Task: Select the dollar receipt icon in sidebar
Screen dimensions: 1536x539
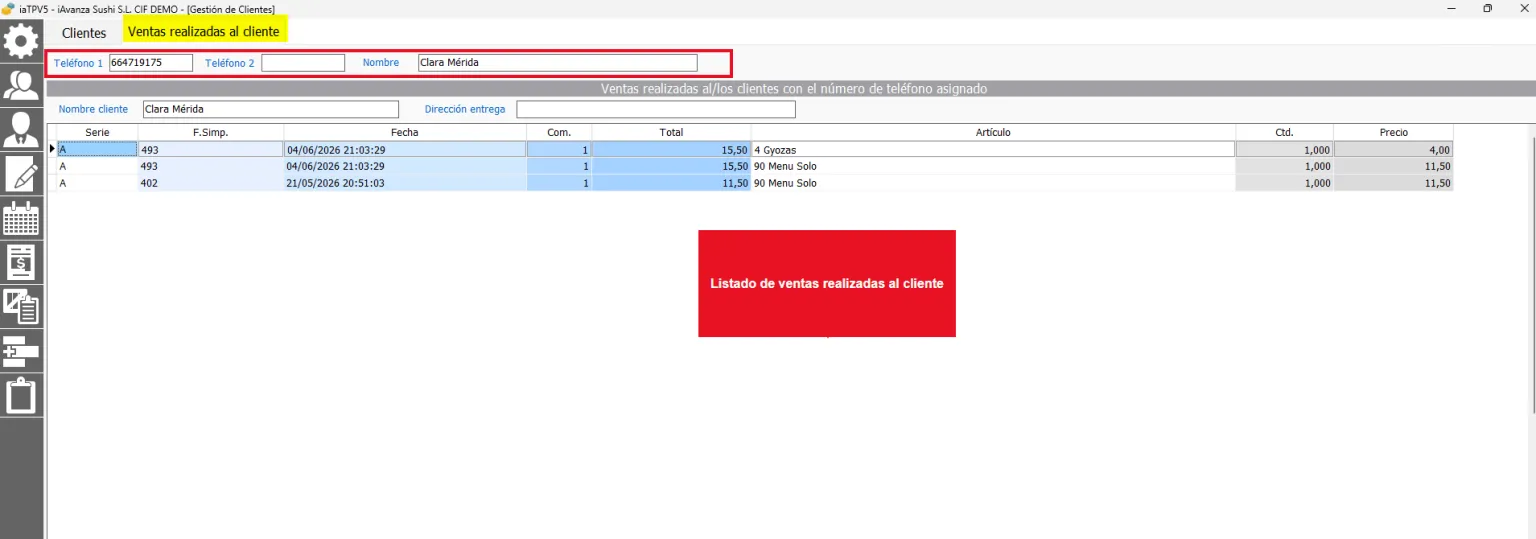Action: pos(21,262)
